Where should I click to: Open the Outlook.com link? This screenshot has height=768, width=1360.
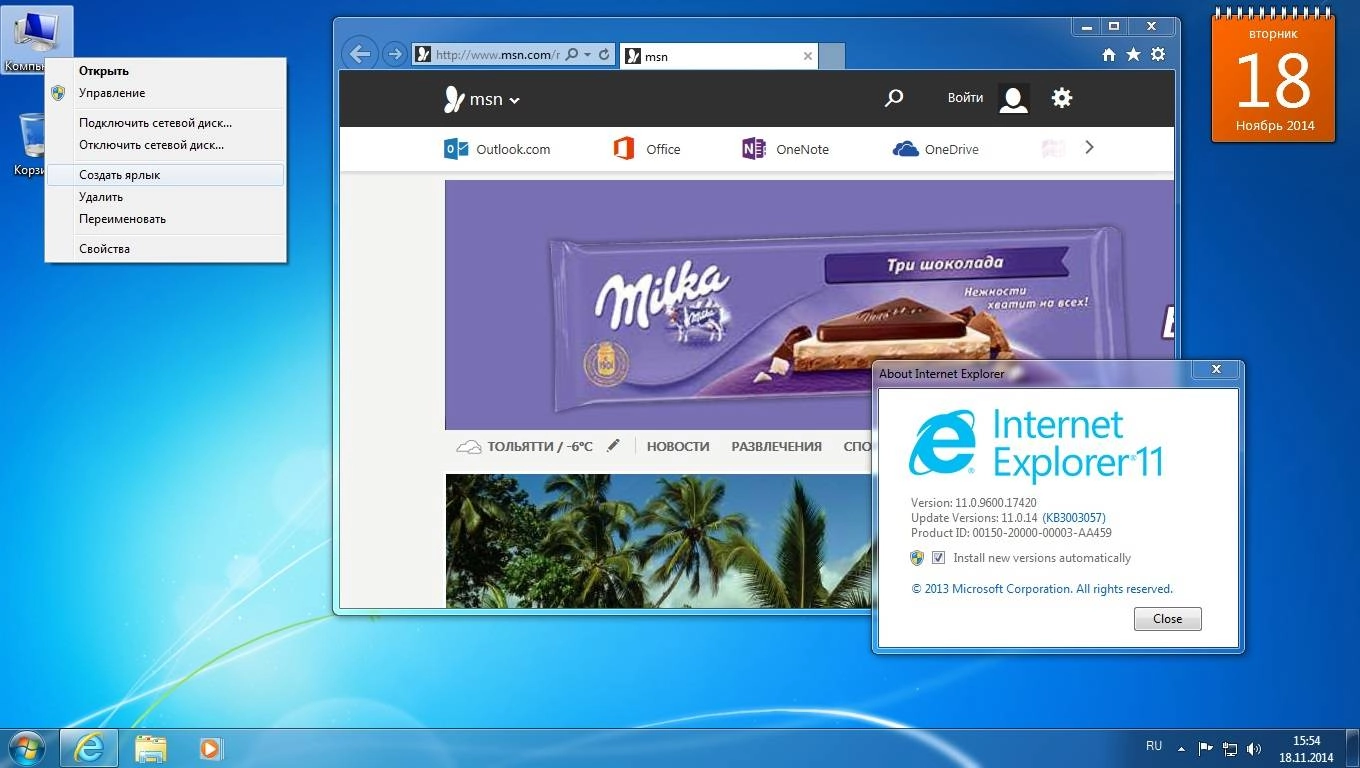497,149
